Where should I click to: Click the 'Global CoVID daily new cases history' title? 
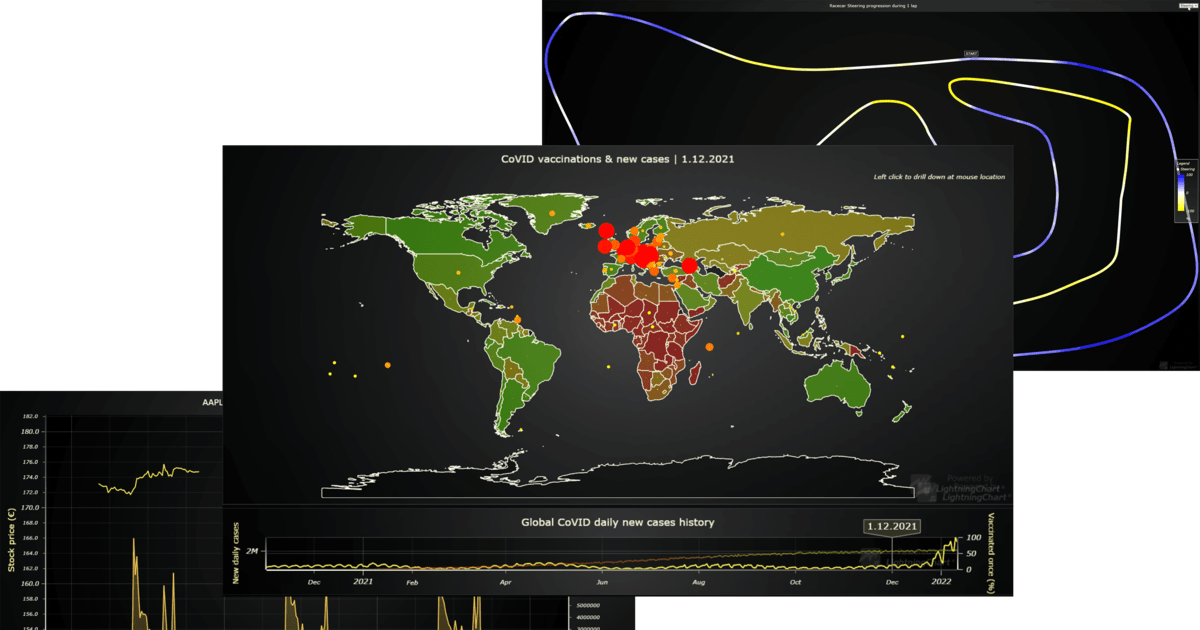click(x=618, y=522)
